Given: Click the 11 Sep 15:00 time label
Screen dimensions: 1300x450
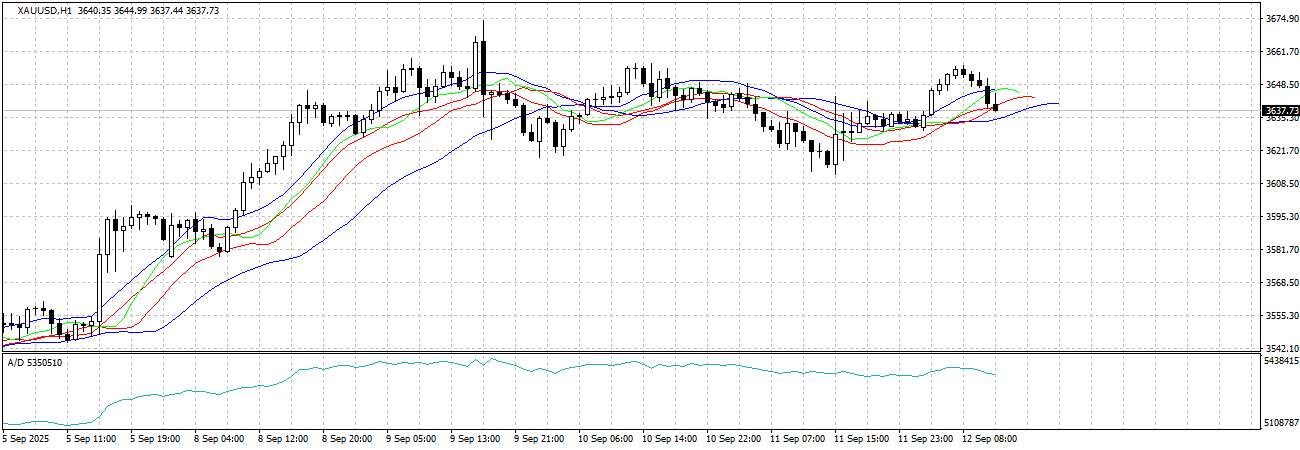Looking at the screenshot, I should (x=862, y=439).
